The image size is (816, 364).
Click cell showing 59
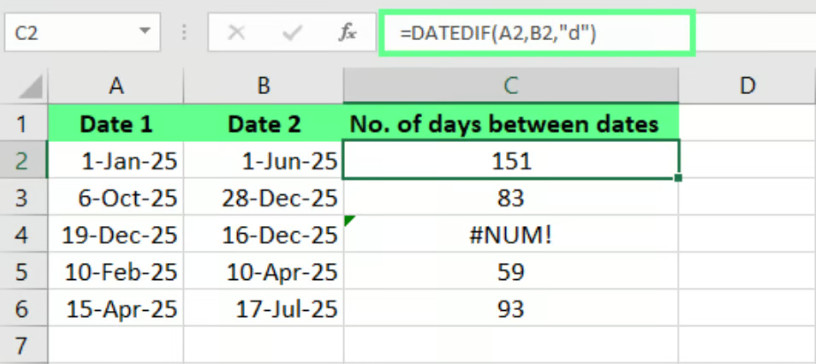(x=511, y=272)
